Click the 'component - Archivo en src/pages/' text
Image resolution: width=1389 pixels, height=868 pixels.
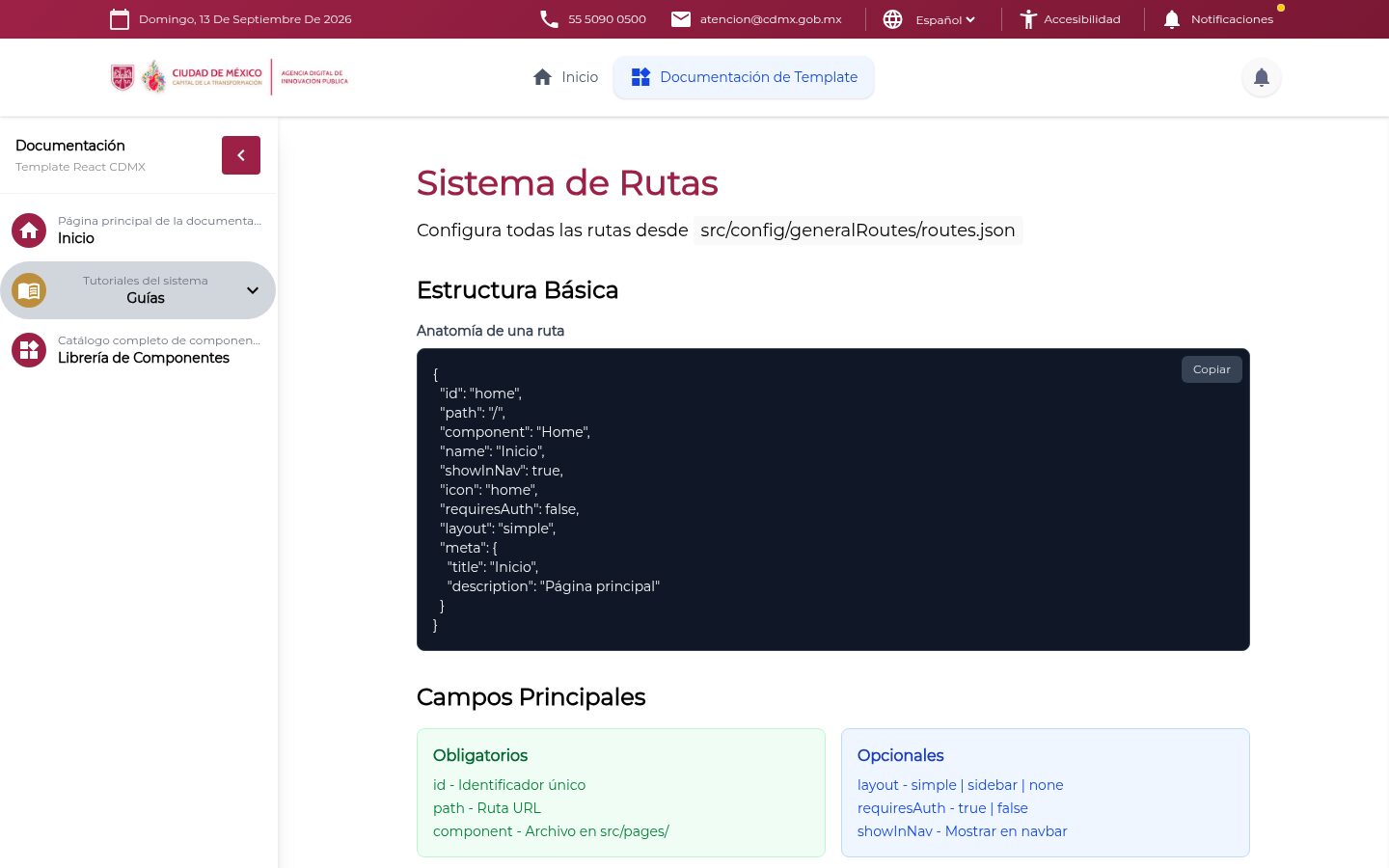pos(551,831)
